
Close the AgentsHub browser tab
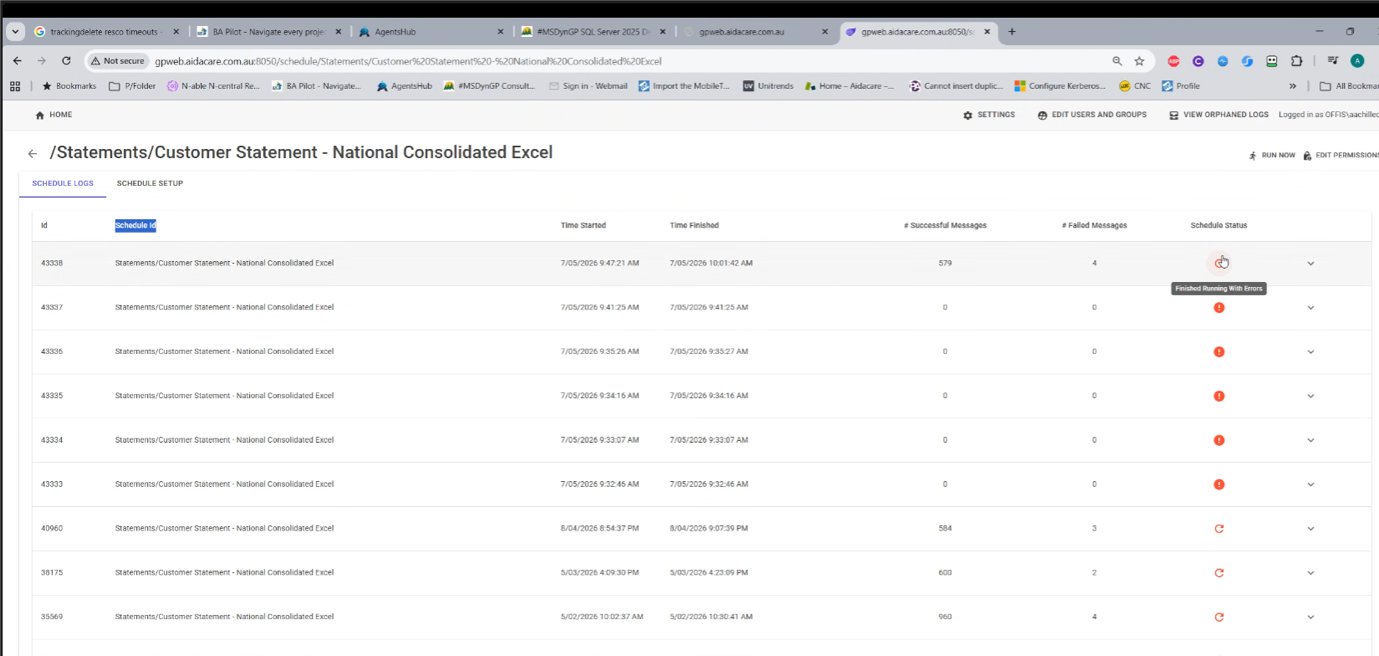click(500, 32)
